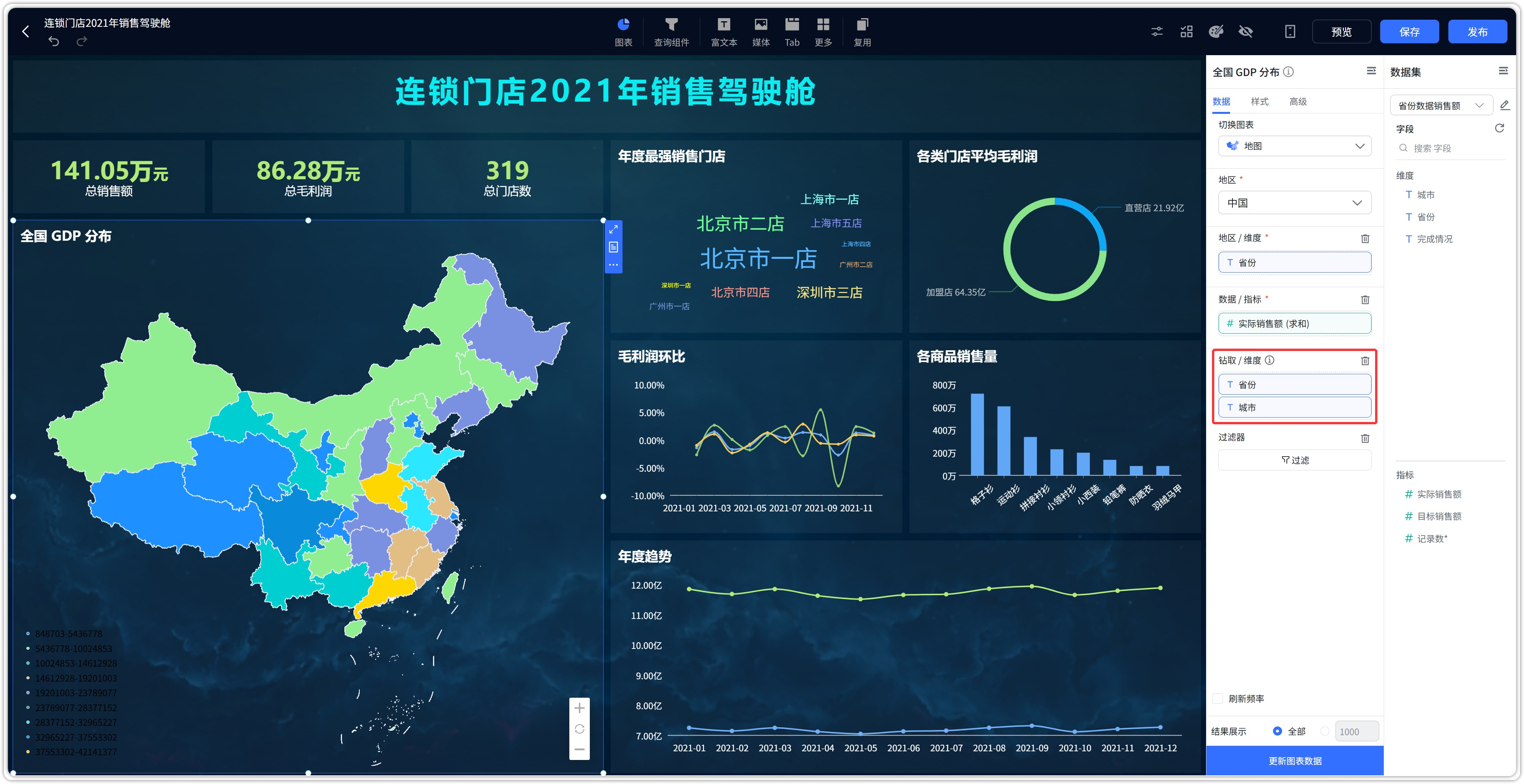Screen dimensions: 1524x784
Task: Delete the 钻取 / 维度 fields
Action: (x=1365, y=361)
